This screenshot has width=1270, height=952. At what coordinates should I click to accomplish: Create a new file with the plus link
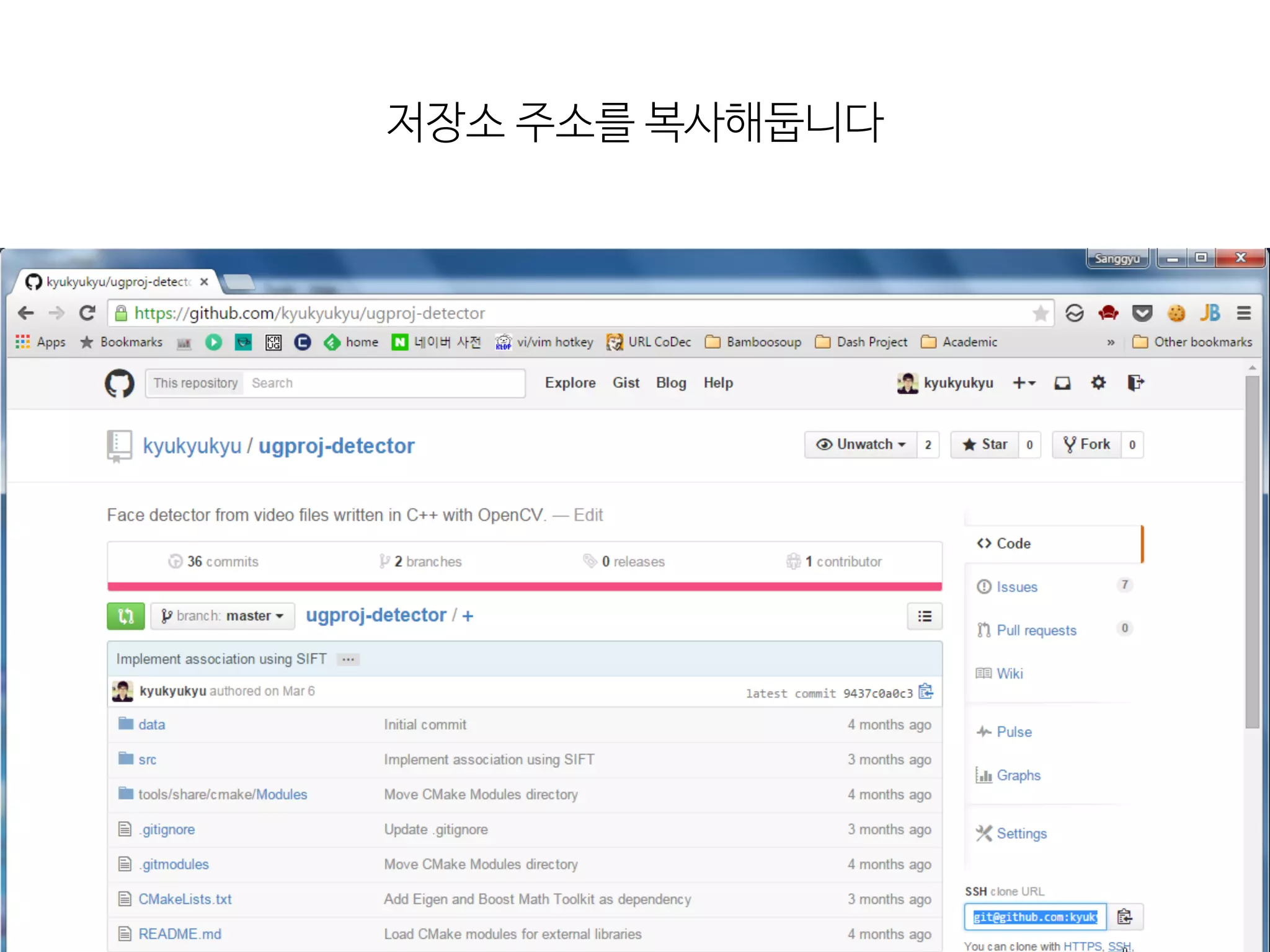point(468,616)
